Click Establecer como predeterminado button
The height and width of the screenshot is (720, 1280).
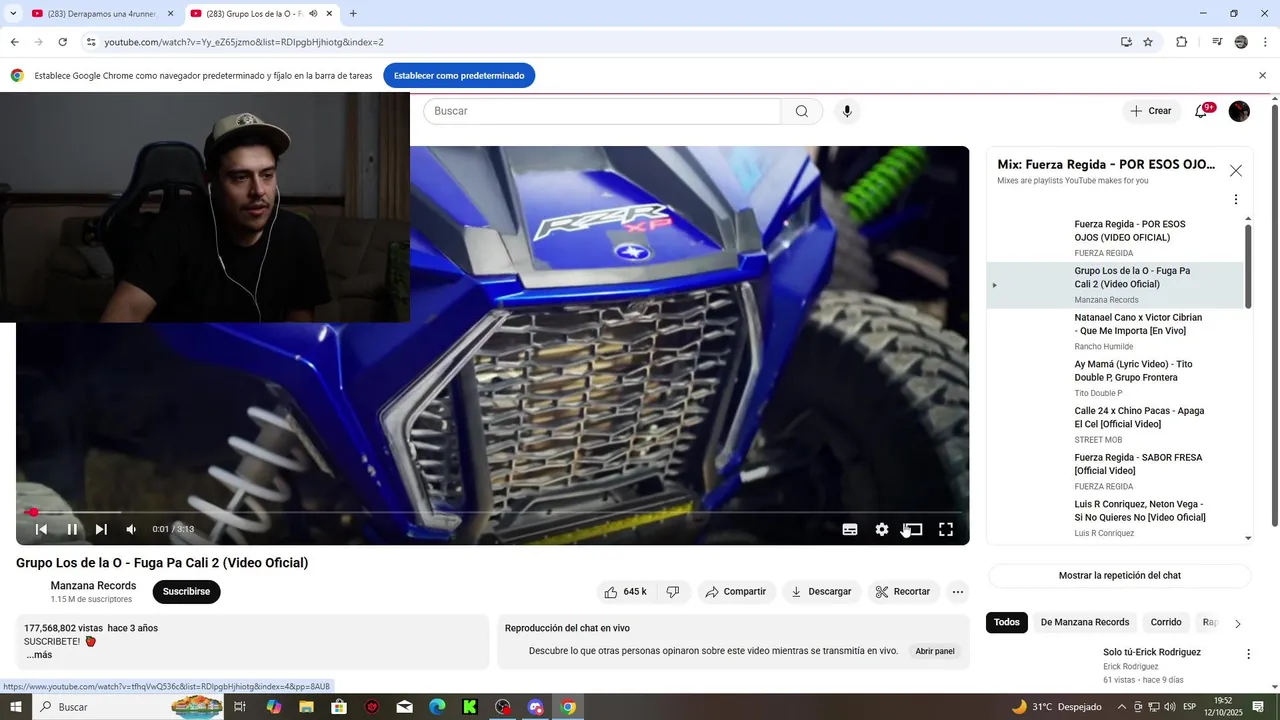459,75
